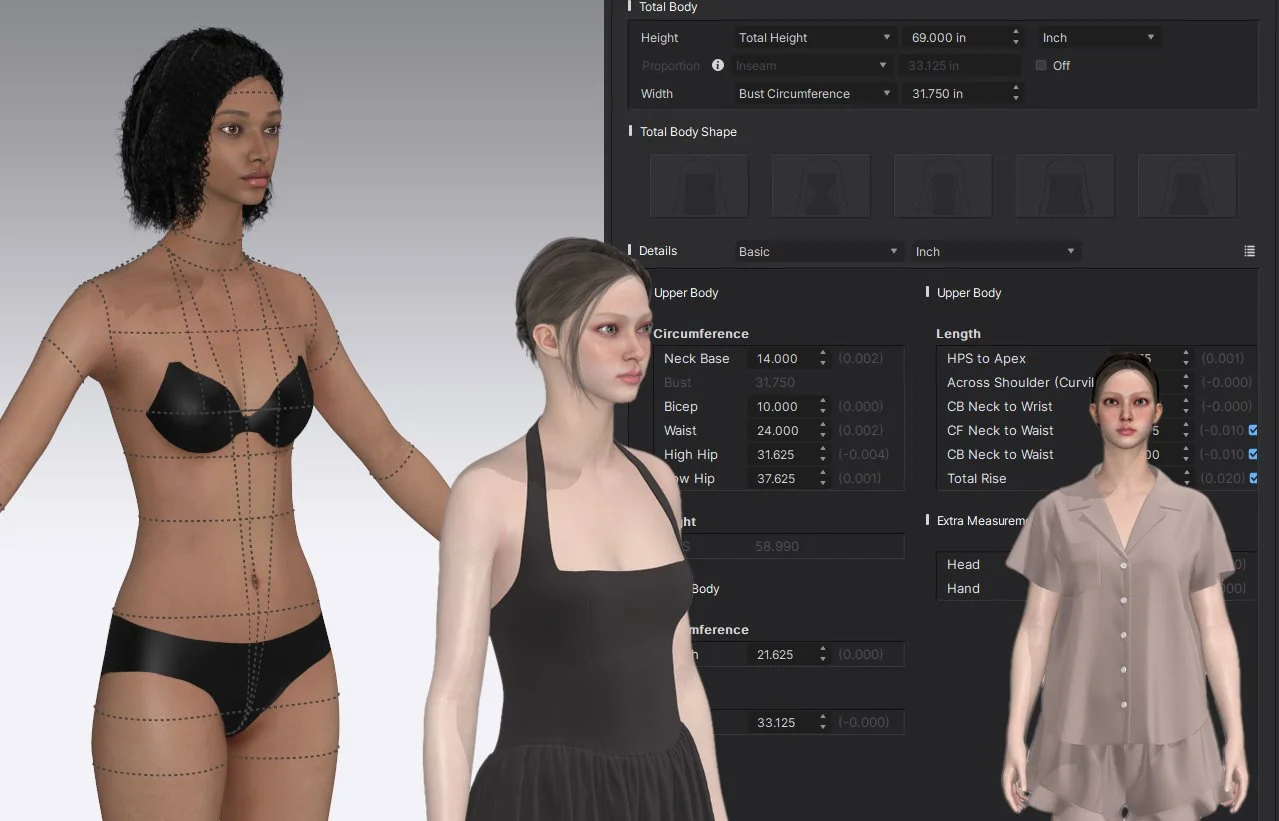Toggle the Total Rise checkbox
1279x821 pixels.
coord(1253,478)
